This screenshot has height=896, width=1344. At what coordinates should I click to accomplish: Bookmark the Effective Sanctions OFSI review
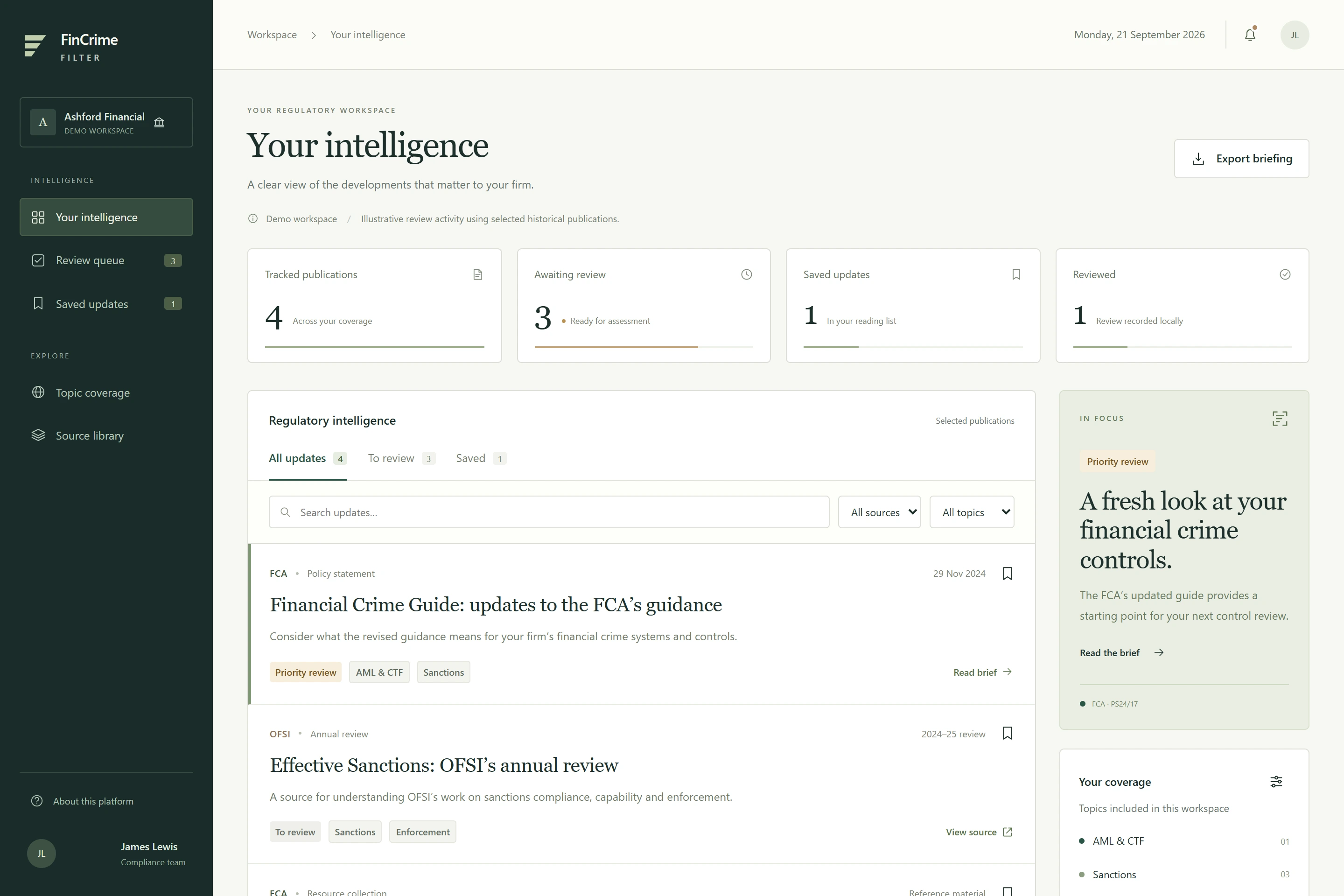click(x=1008, y=733)
